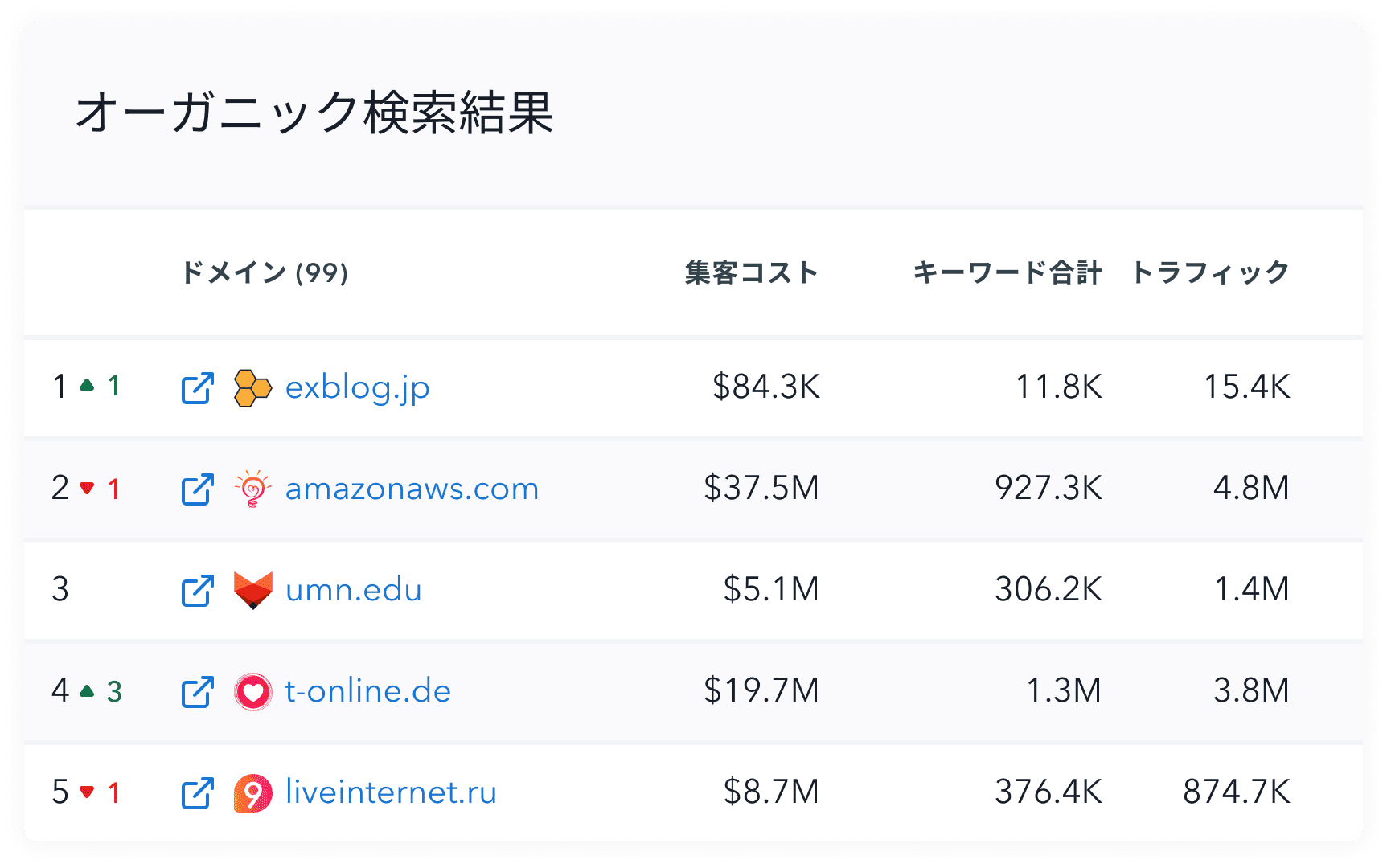Click the umn.edu fox favicon
This screenshot has width=1387, height=868.
pos(252,591)
